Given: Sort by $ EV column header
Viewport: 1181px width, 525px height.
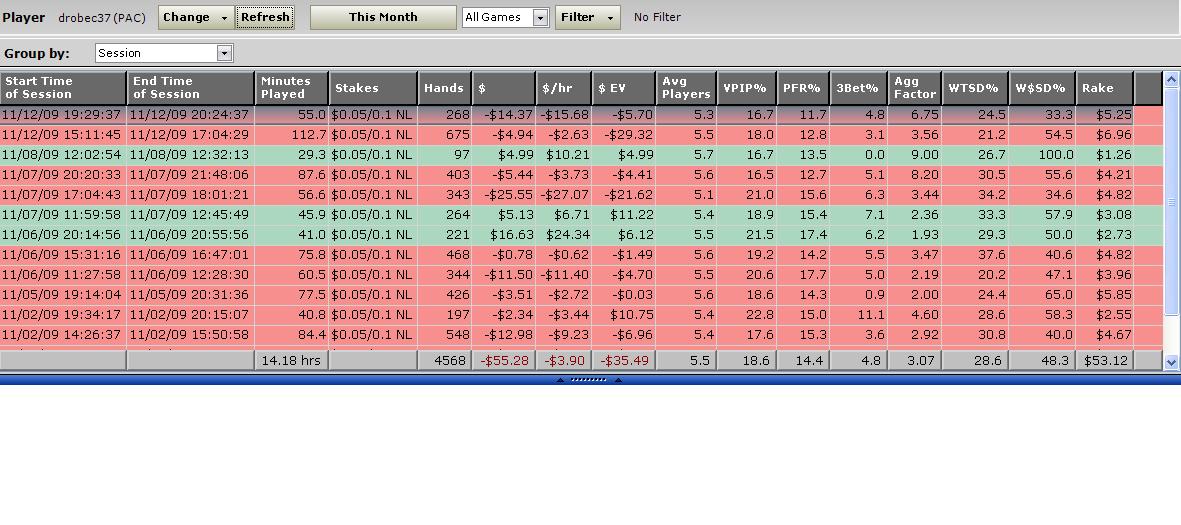Looking at the screenshot, I should [624, 88].
